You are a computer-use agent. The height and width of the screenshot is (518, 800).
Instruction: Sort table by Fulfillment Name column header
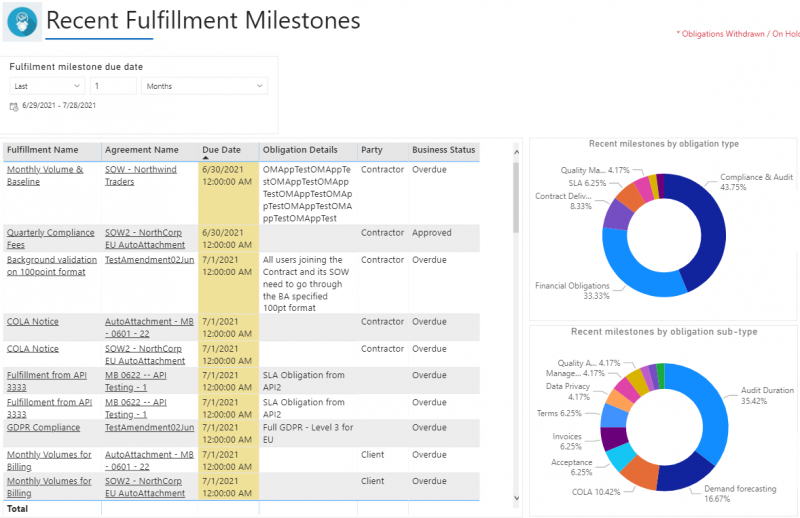point(43,150)
